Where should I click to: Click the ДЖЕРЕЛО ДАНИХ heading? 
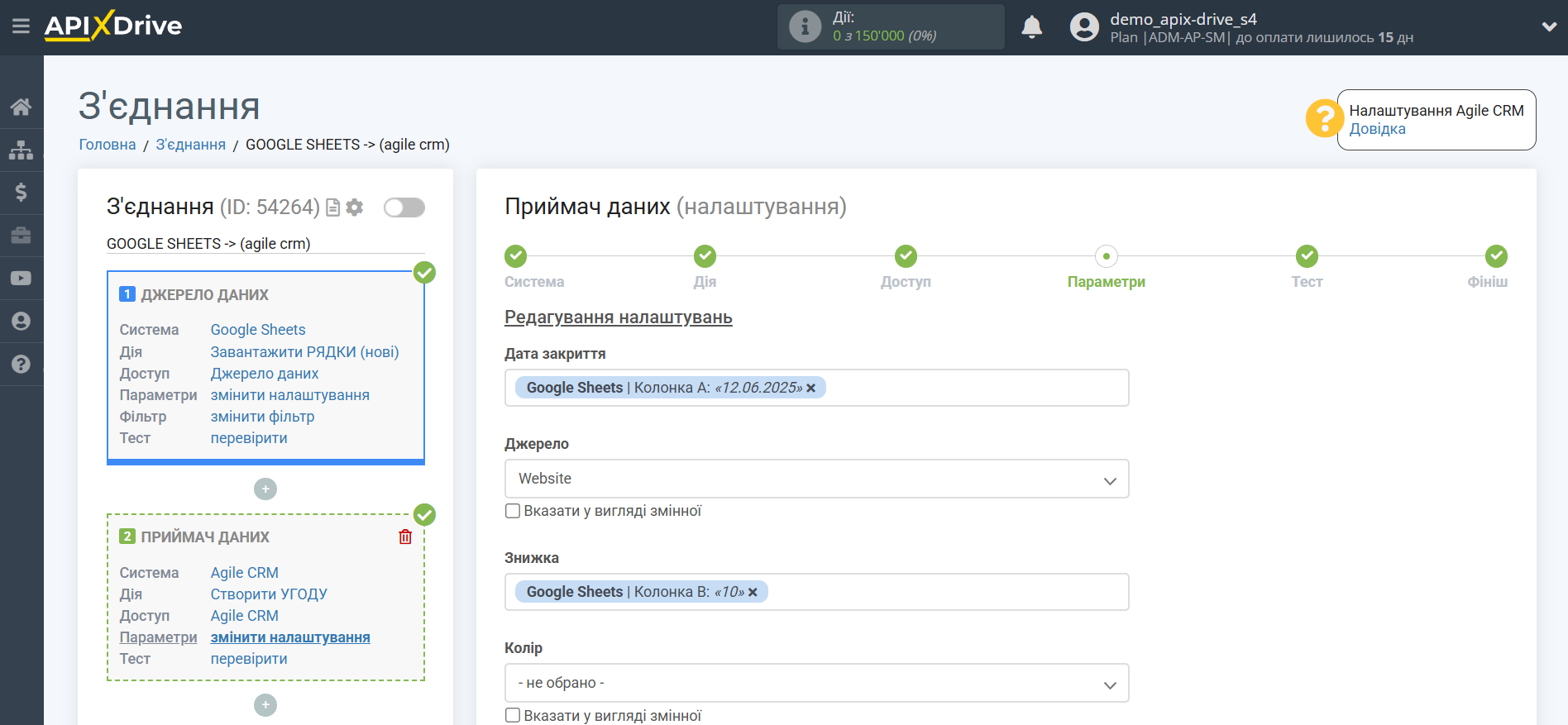tap(204, 295)
